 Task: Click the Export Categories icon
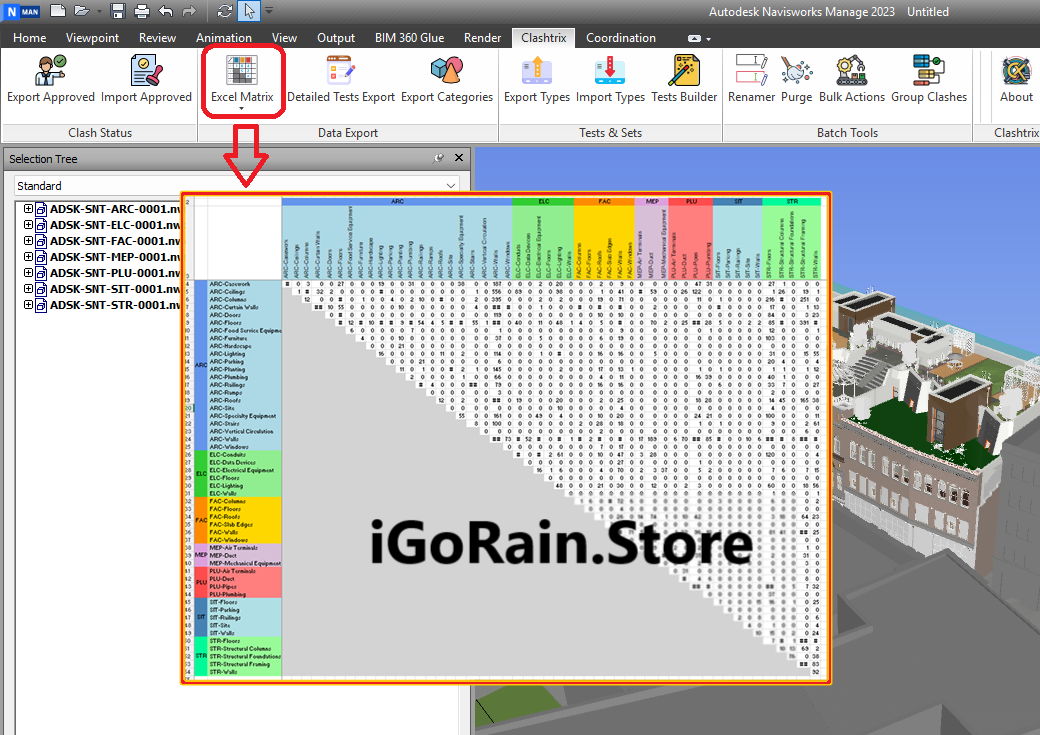pos(447,78)
